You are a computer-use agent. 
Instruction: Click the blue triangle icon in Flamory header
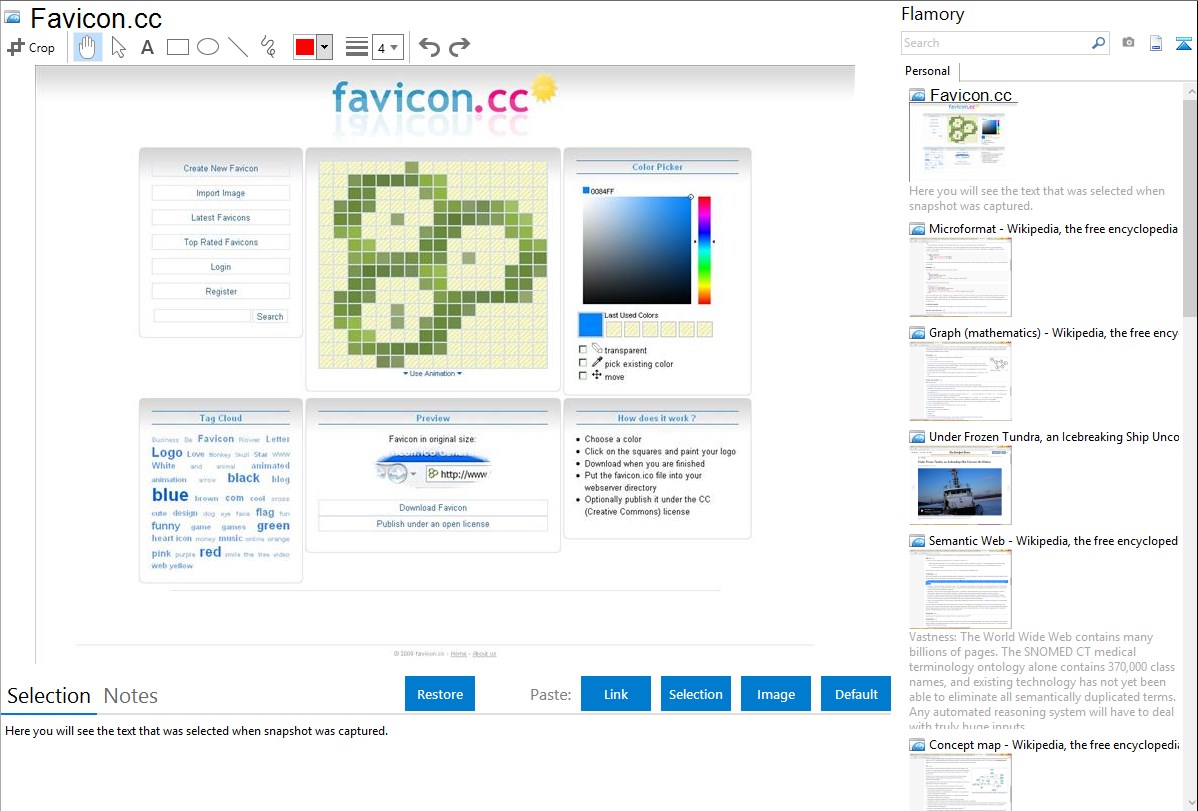1183,43
